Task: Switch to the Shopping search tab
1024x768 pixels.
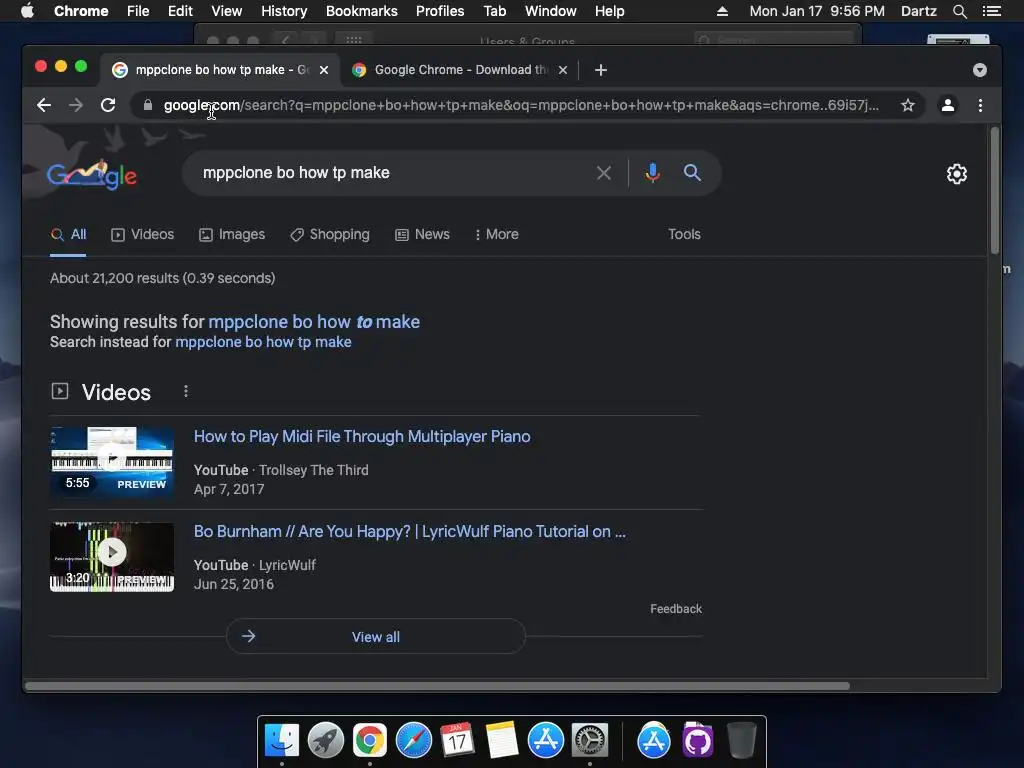Action: click(x=330, y=234)
